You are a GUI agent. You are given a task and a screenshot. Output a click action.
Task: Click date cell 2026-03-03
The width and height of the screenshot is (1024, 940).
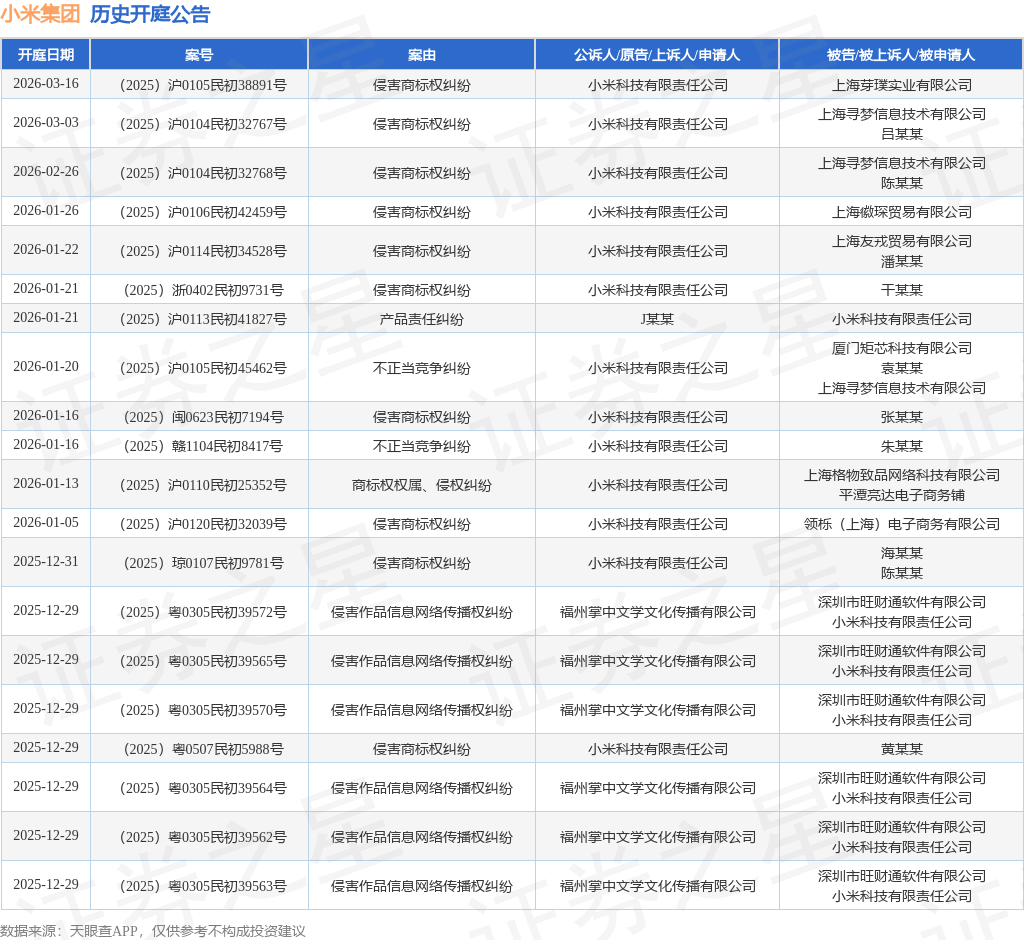tap(46, 123)
